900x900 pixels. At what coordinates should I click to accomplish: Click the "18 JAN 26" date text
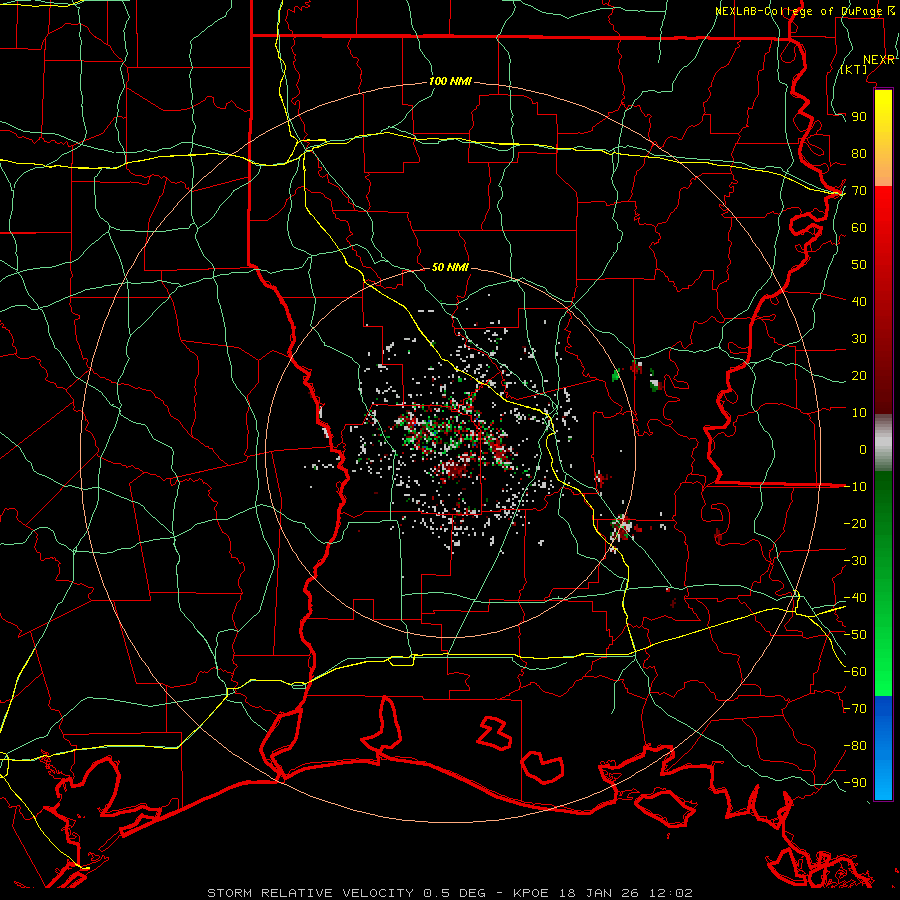click(598, 893)
